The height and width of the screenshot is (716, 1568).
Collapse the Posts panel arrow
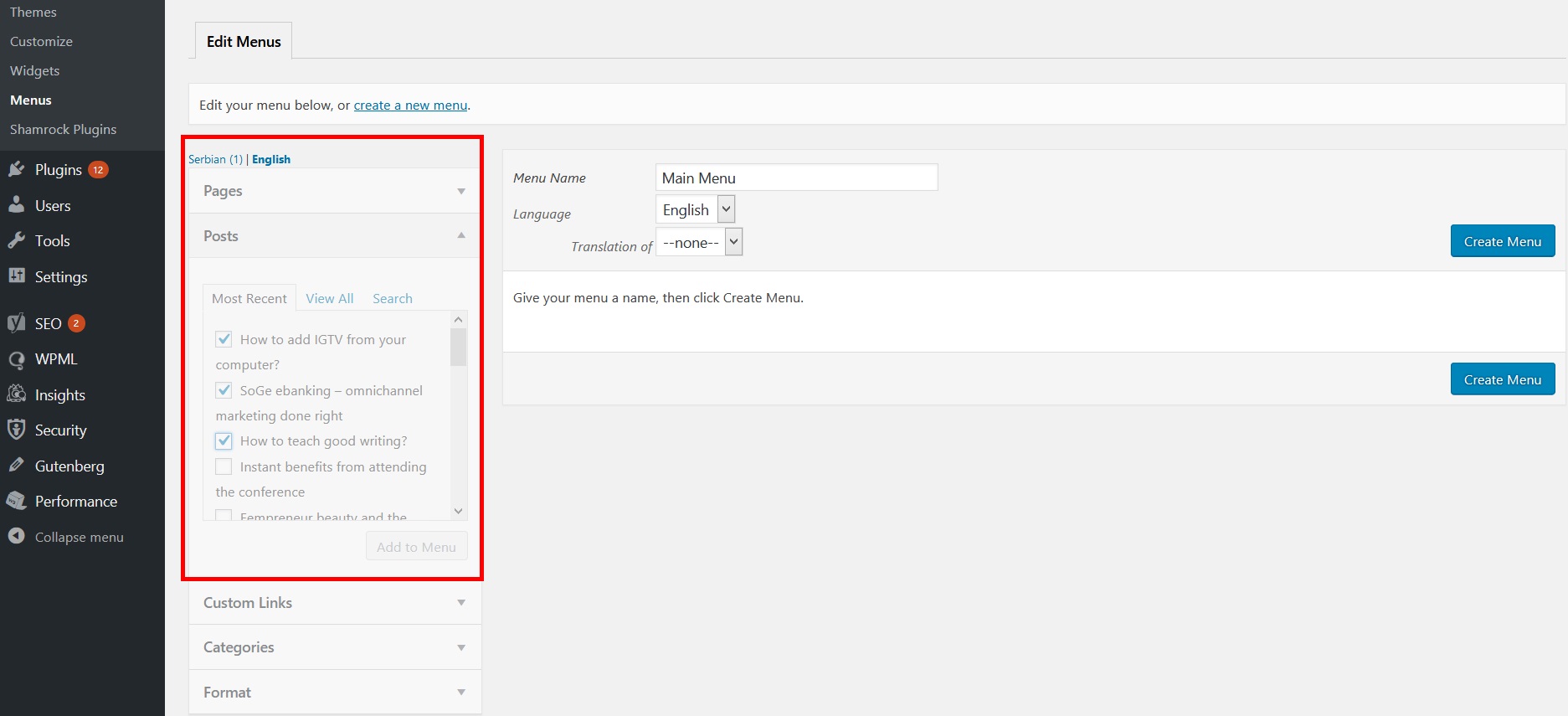point(461,235)
